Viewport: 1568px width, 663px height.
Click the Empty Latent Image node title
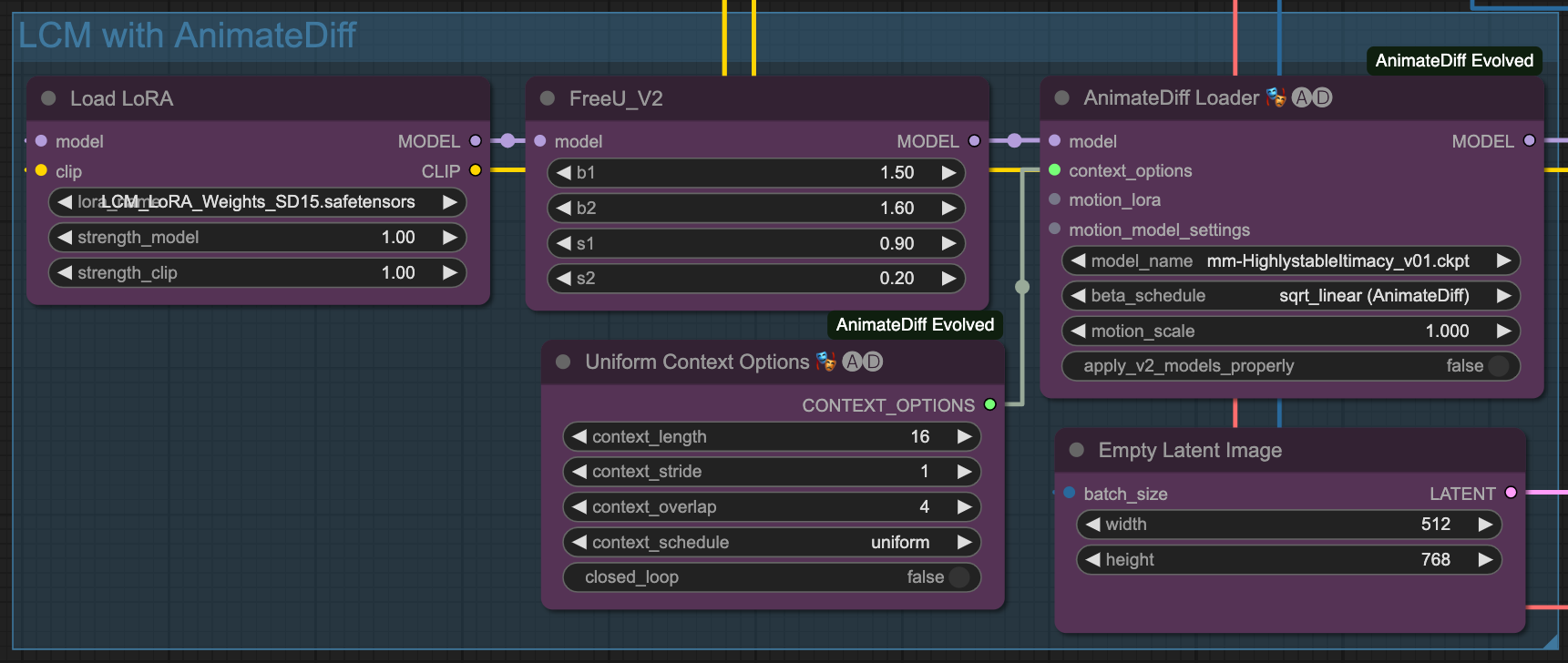(1190, 450)
